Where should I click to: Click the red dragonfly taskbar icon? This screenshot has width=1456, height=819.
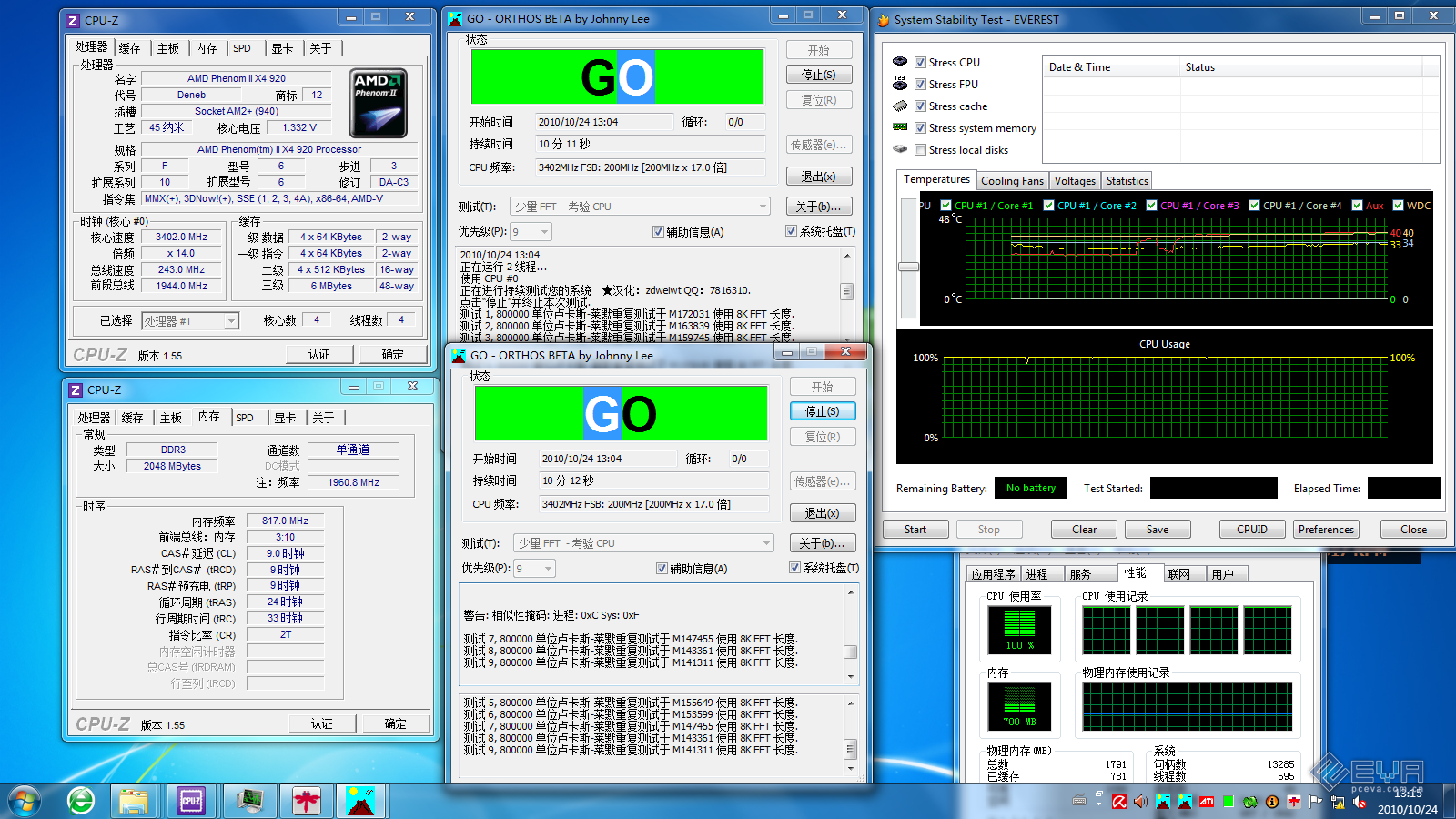point(306,801)
